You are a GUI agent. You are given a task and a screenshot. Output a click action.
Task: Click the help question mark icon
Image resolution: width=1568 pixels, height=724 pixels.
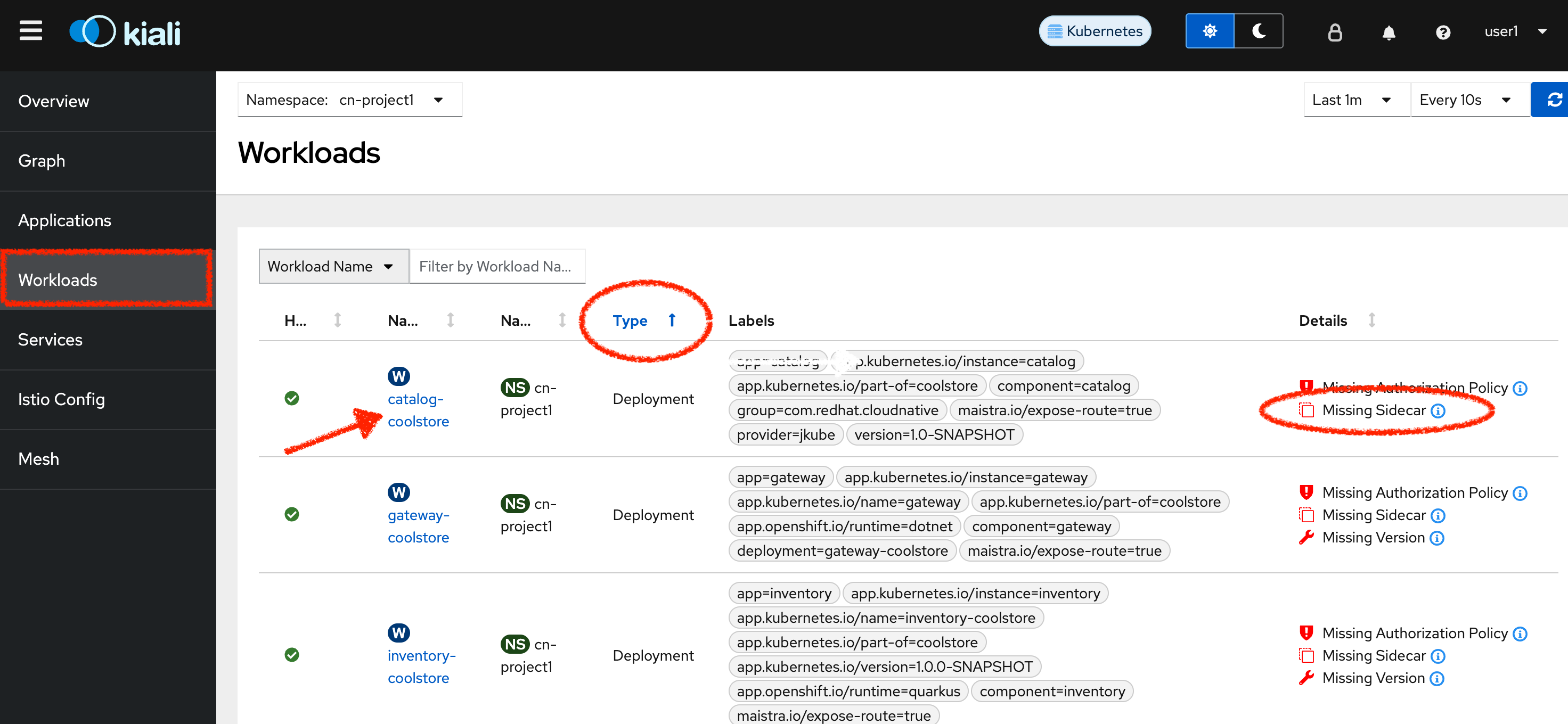click(1443, 32)
